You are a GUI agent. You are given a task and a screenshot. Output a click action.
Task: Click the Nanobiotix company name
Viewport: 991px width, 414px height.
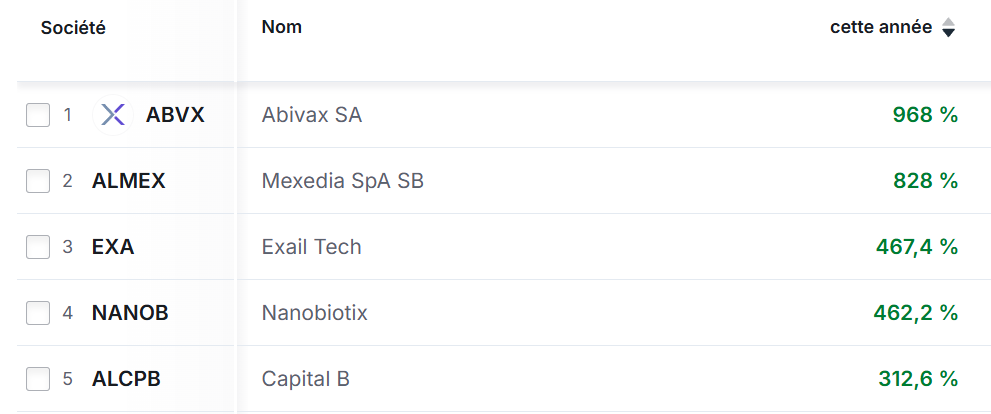[x=314, y=313]
